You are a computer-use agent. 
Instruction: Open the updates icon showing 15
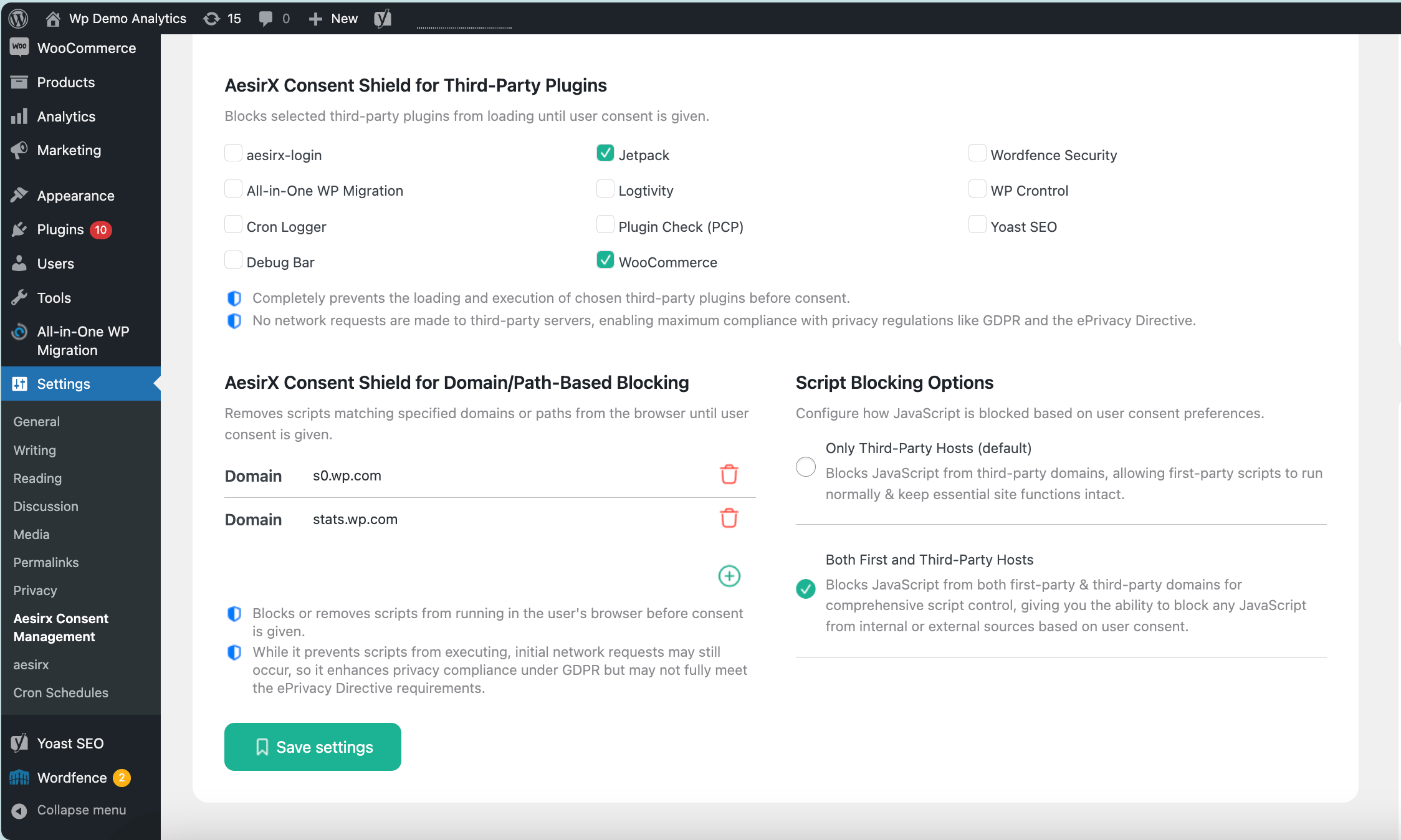(222, 18)
